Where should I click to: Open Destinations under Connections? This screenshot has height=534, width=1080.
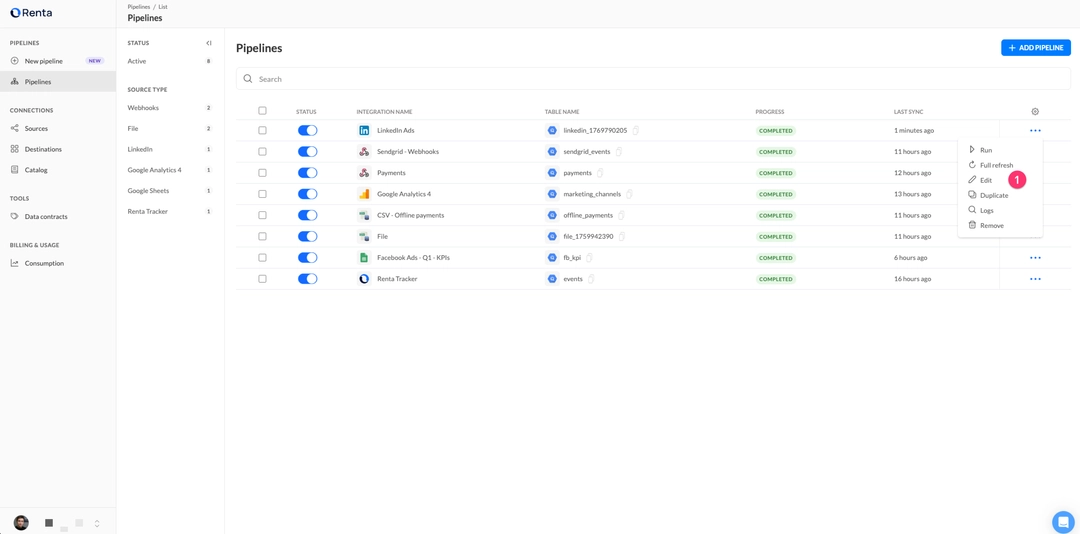58,149
